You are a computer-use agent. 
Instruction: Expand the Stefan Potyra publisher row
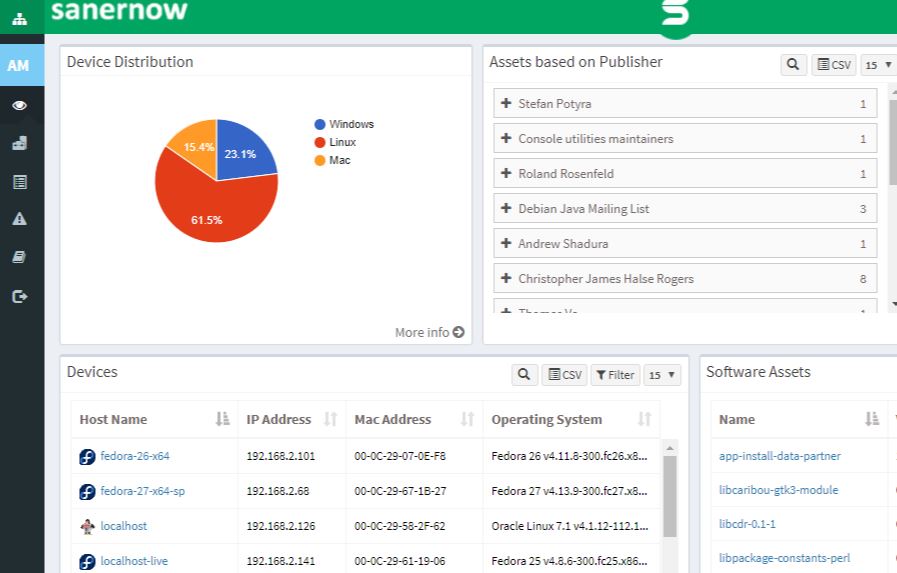(x=685, y=104)
